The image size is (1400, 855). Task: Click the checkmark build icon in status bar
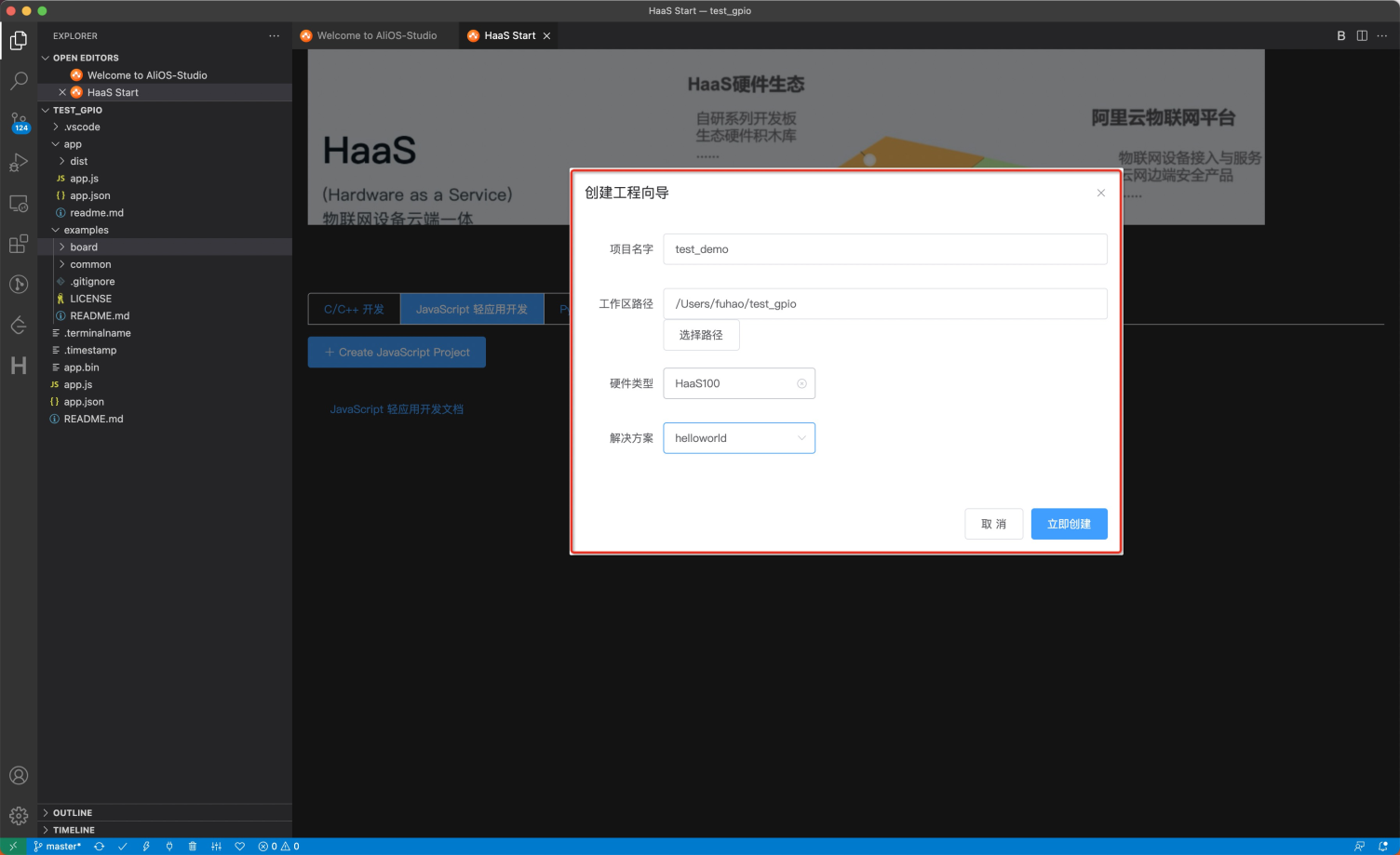tap(122, 847)
